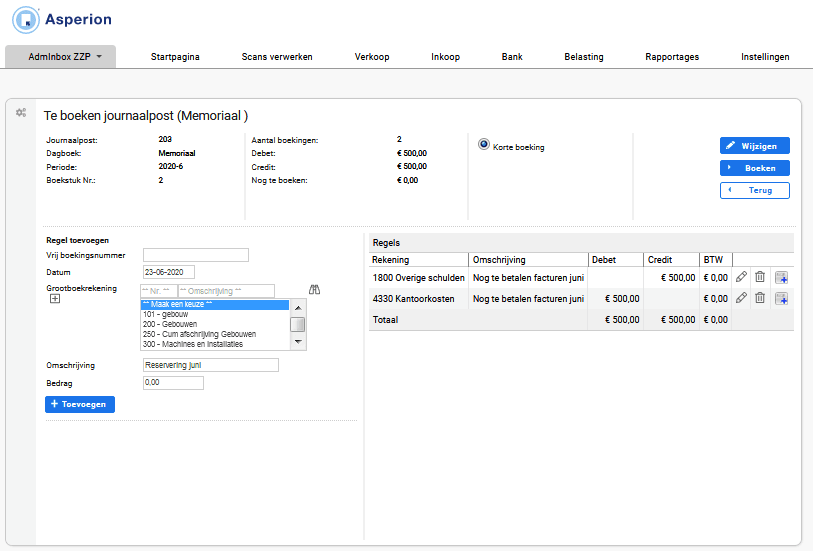Viewport: 813px width, 551px height.
Task: Click the ledger Nr. input field
Action: coord(159,291)
